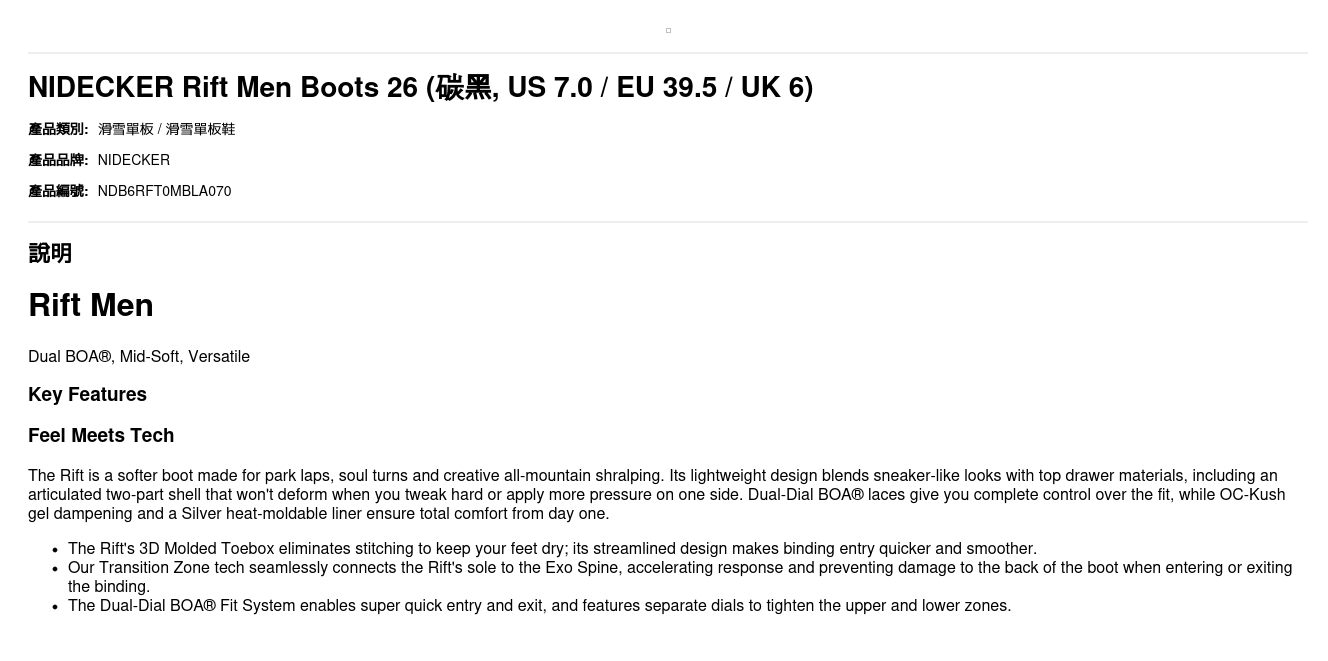Click the horizontal divider below the product code
The width and height of the screenshot is (1328, 661).
point(668,222)
